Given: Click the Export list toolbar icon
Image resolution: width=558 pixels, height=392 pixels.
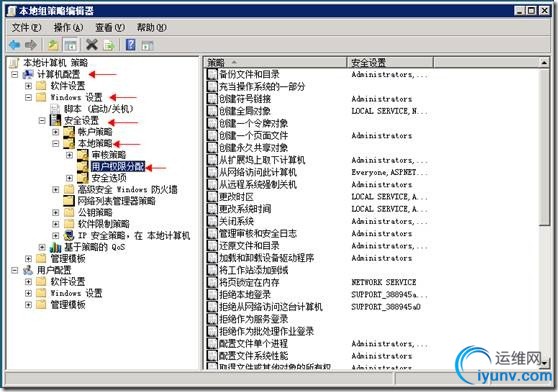Looking at the screenshot, I should [x=109, y=45].
